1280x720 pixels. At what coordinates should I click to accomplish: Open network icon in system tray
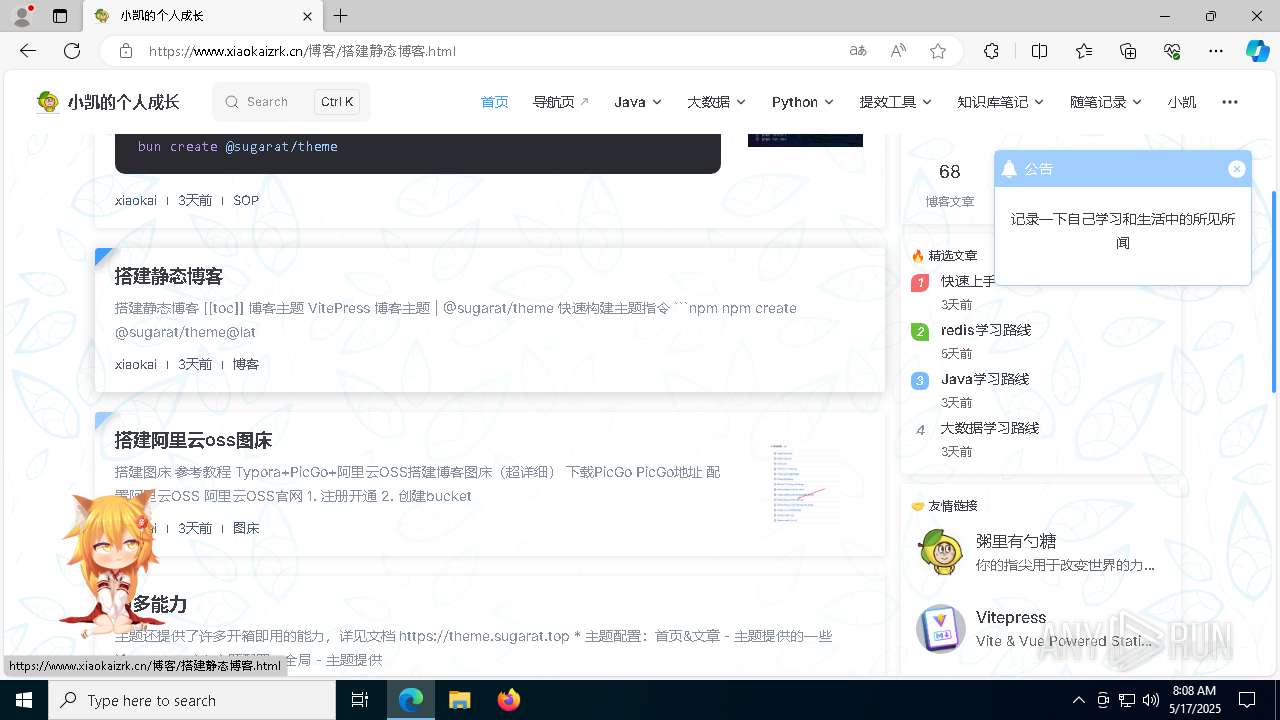[1127, 700]
